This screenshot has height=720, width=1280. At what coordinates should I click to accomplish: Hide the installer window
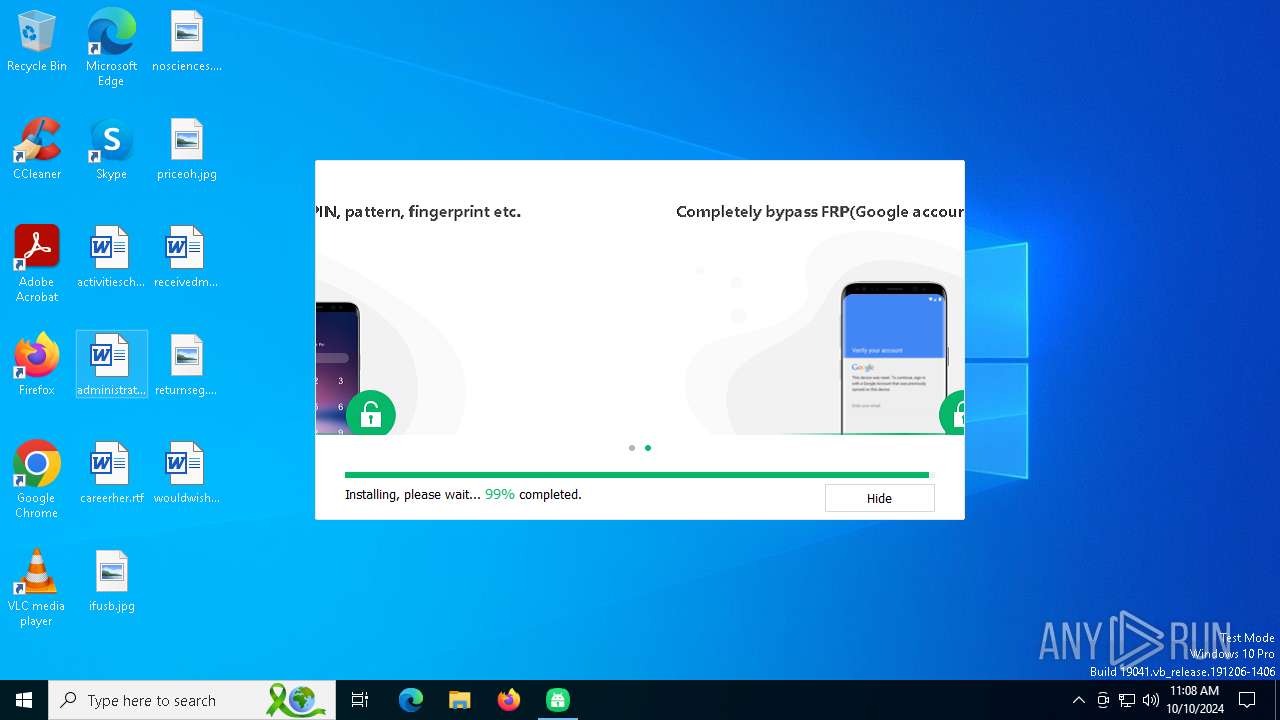click(879, 498)
